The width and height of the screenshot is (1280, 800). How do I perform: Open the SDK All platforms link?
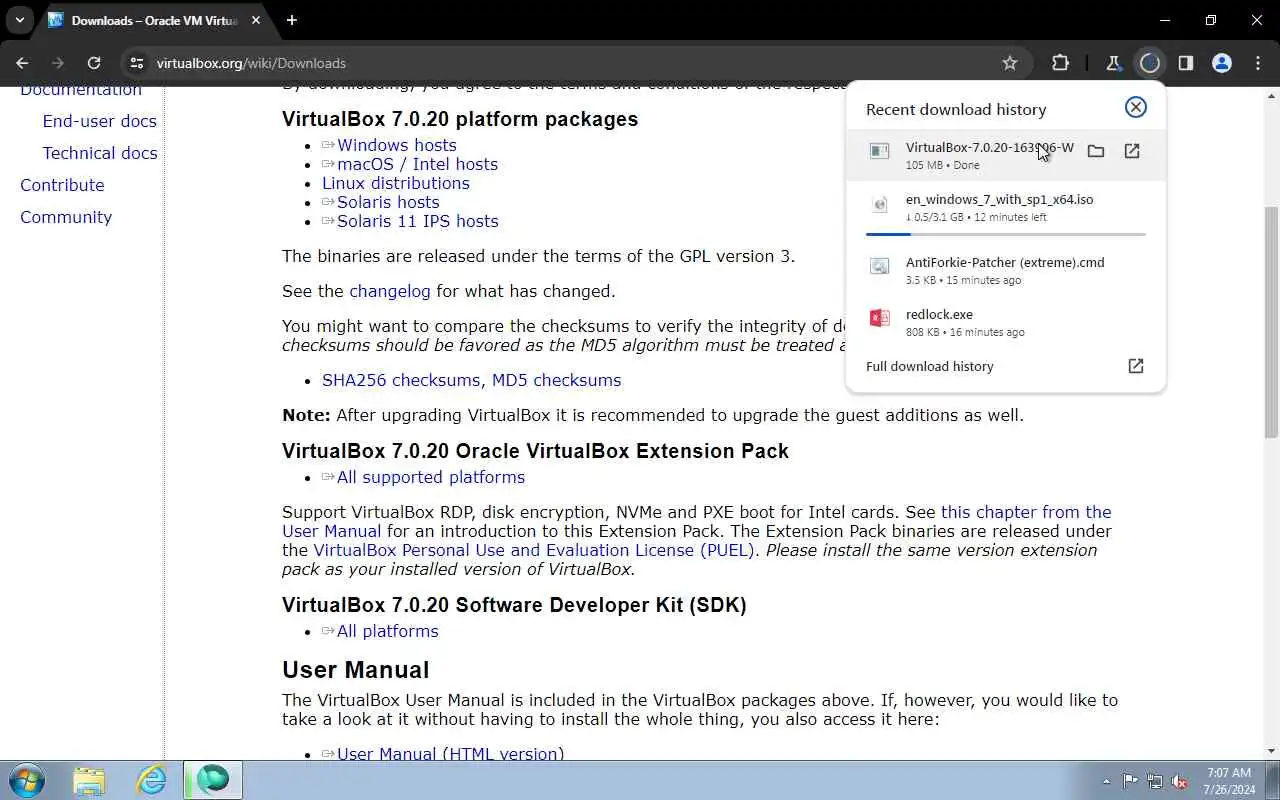point(388,631)
